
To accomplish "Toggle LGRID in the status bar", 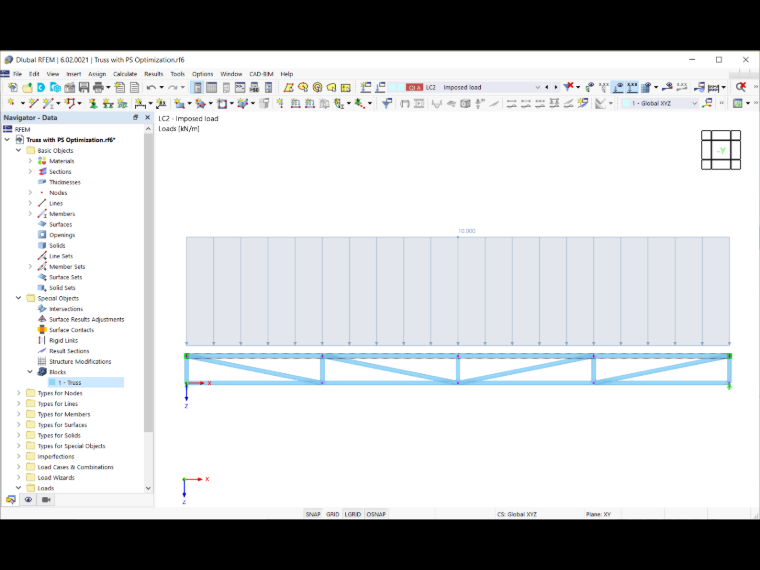I will coord(352,514).
